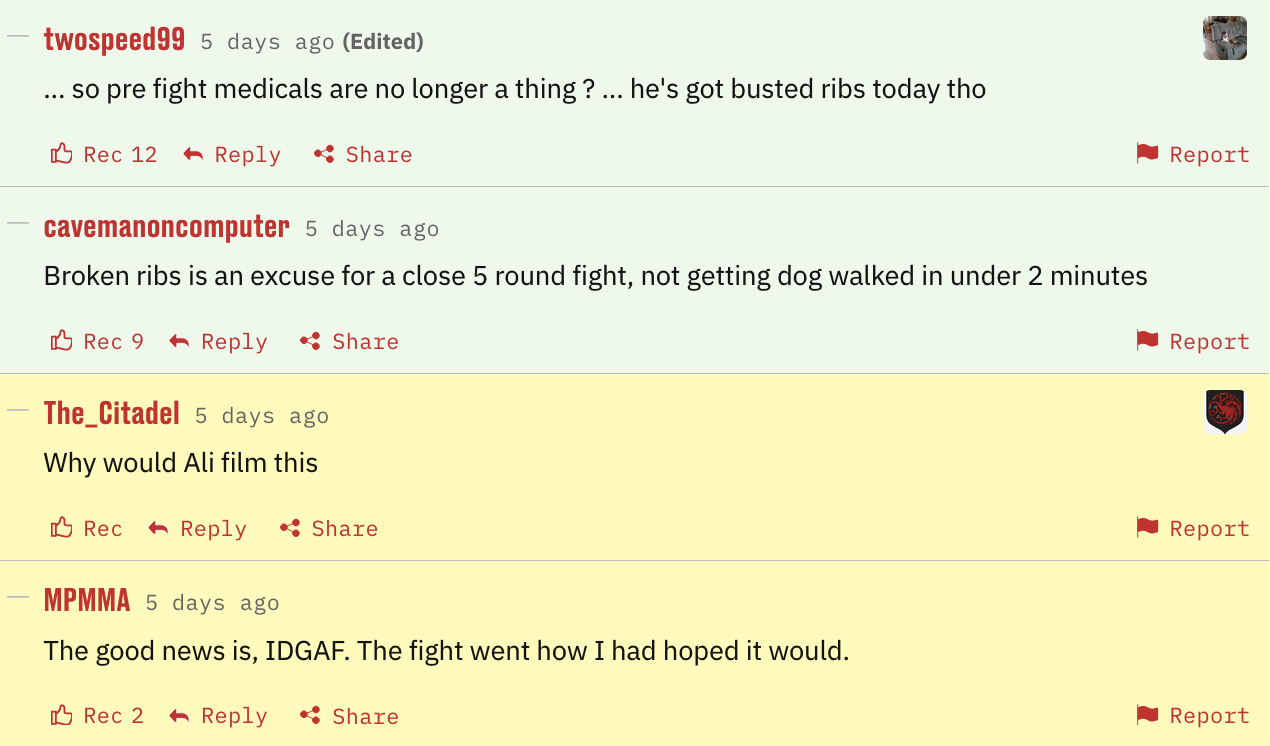1270x746 pixels.
Task: Click the reply arrow icon under twospeed99's comment
Action: point(193,154)
